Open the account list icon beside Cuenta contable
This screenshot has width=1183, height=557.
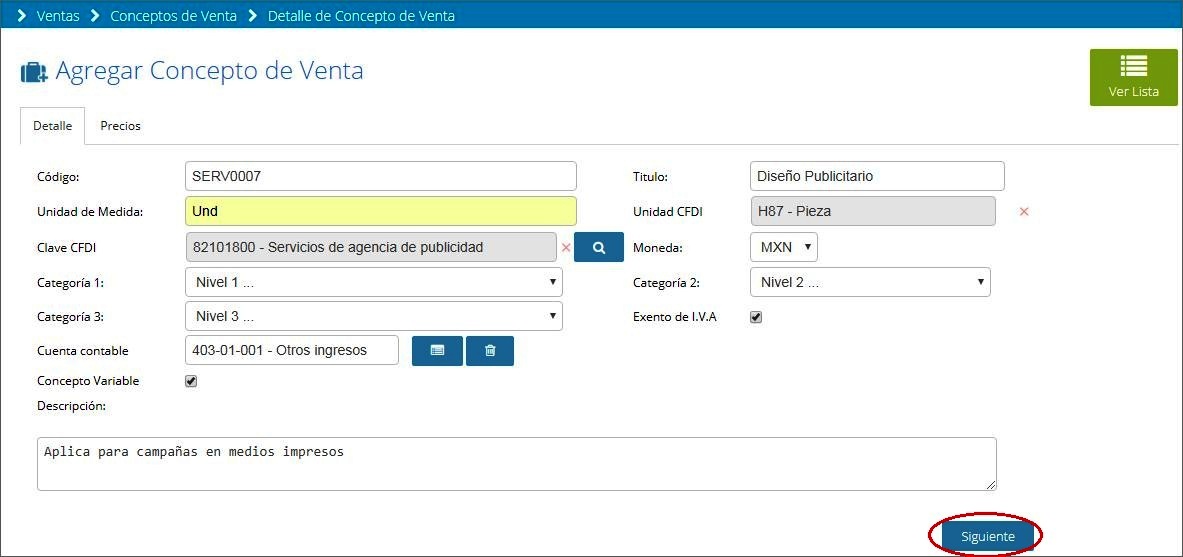pyautogui.click(x=437, y=351)
